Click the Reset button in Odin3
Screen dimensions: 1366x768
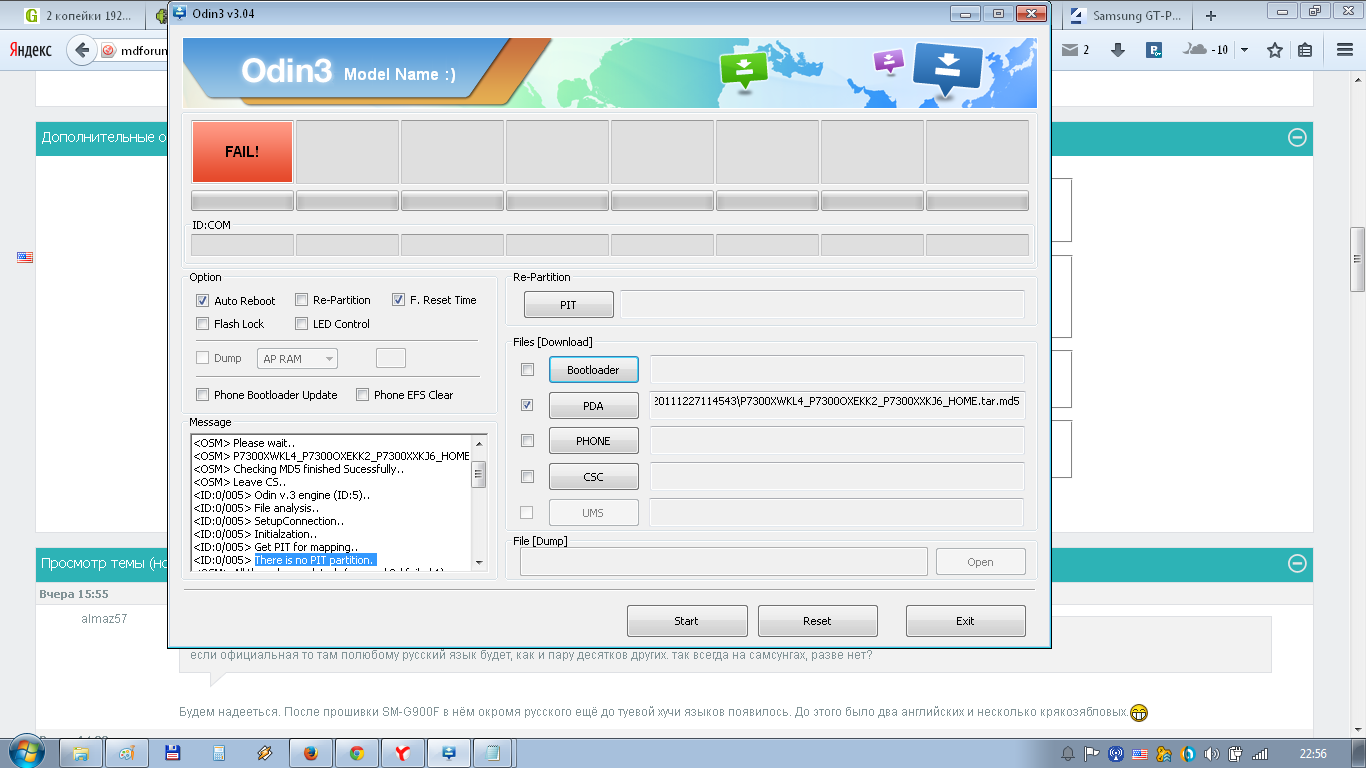(x=817, y=621)
